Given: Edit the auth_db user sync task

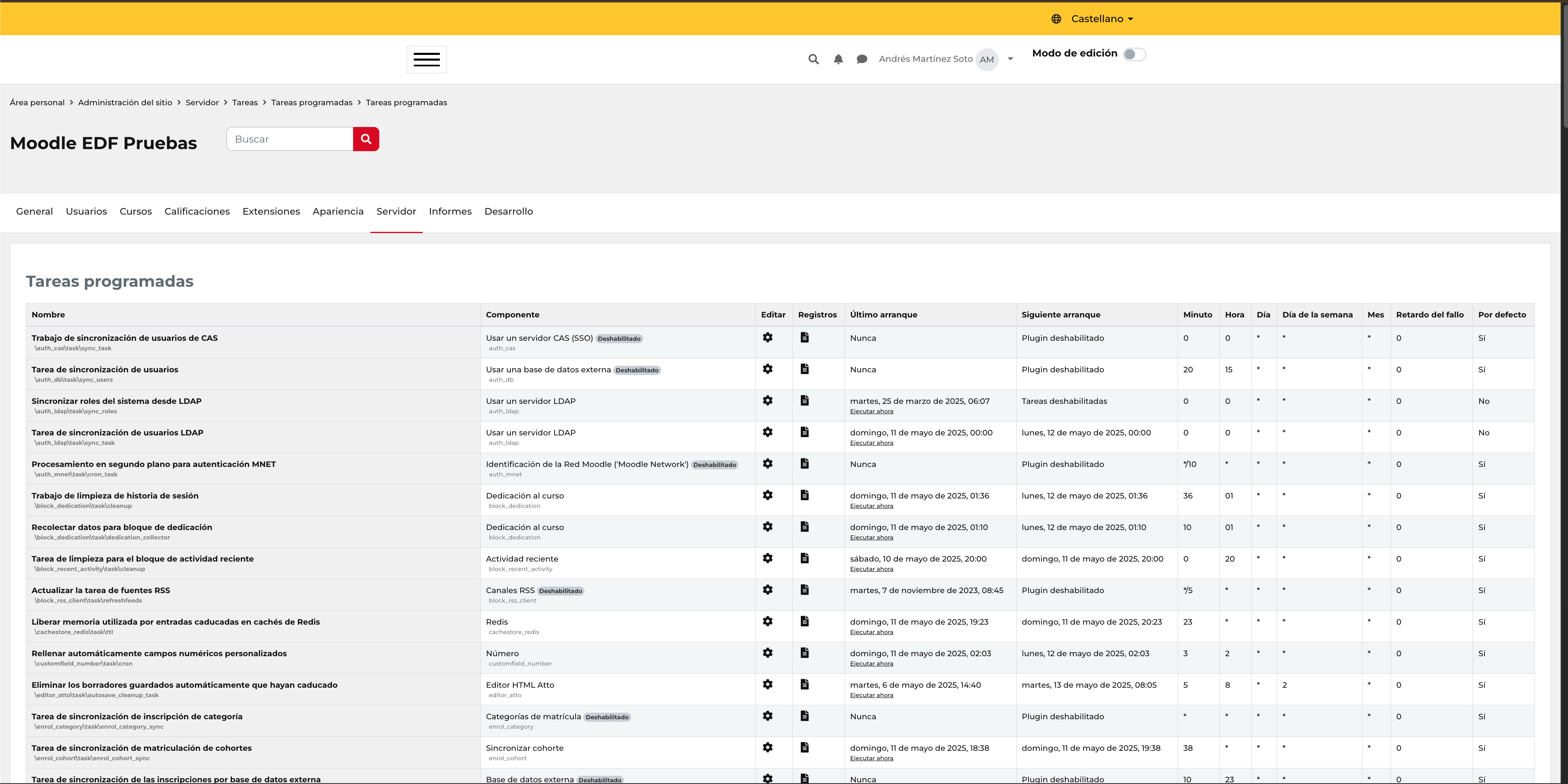Looking at the screenshot, I should coord(768,369).
